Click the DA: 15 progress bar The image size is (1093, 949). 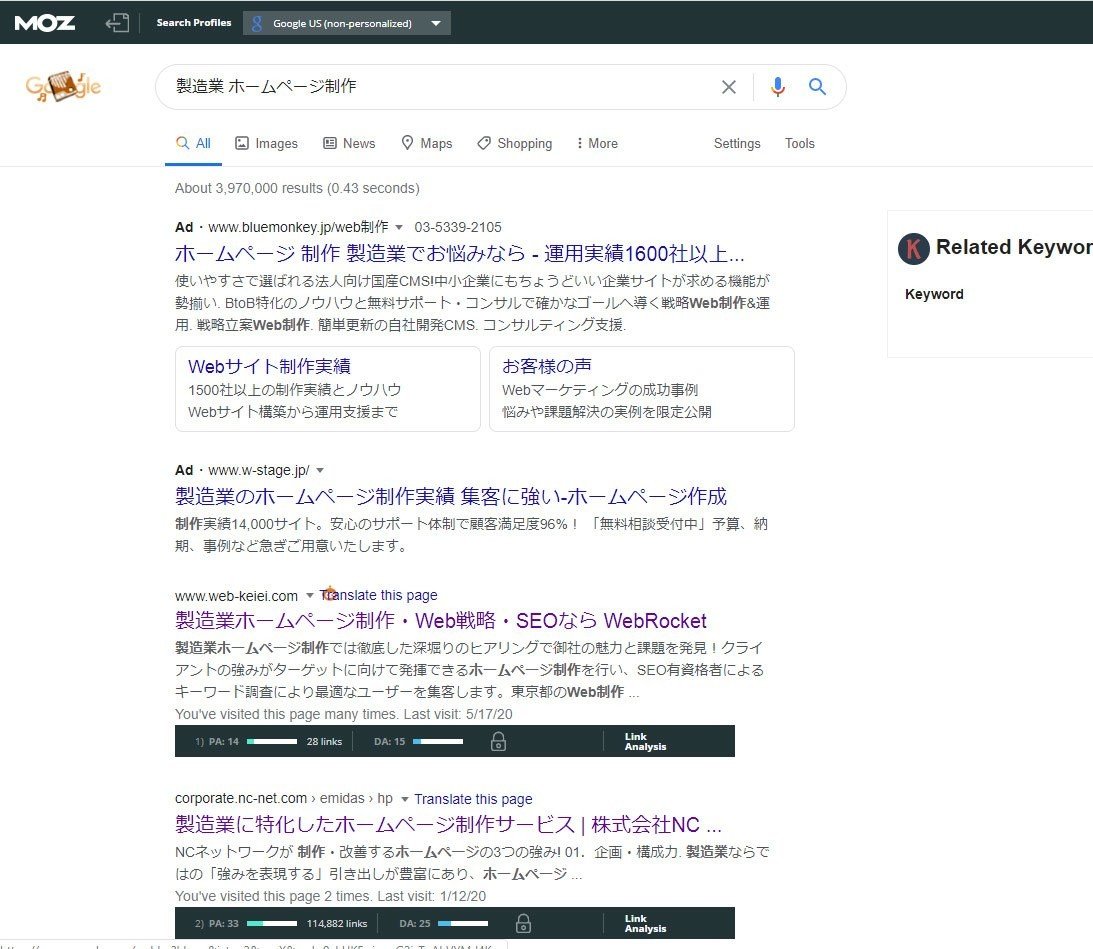click(438, 741)
